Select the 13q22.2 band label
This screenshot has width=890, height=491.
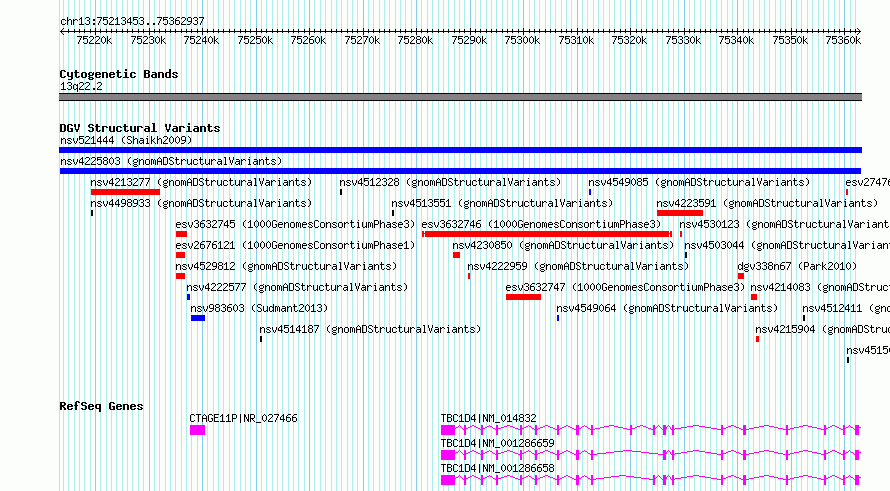pos(81,86)
